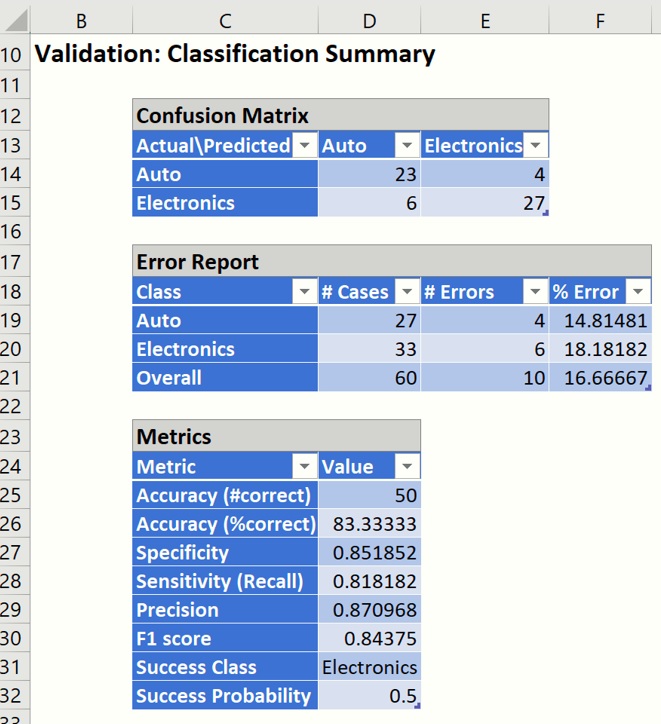Open the % Error filter dropdown
This screenshot has width=661, height=724.
pos(636,292)
